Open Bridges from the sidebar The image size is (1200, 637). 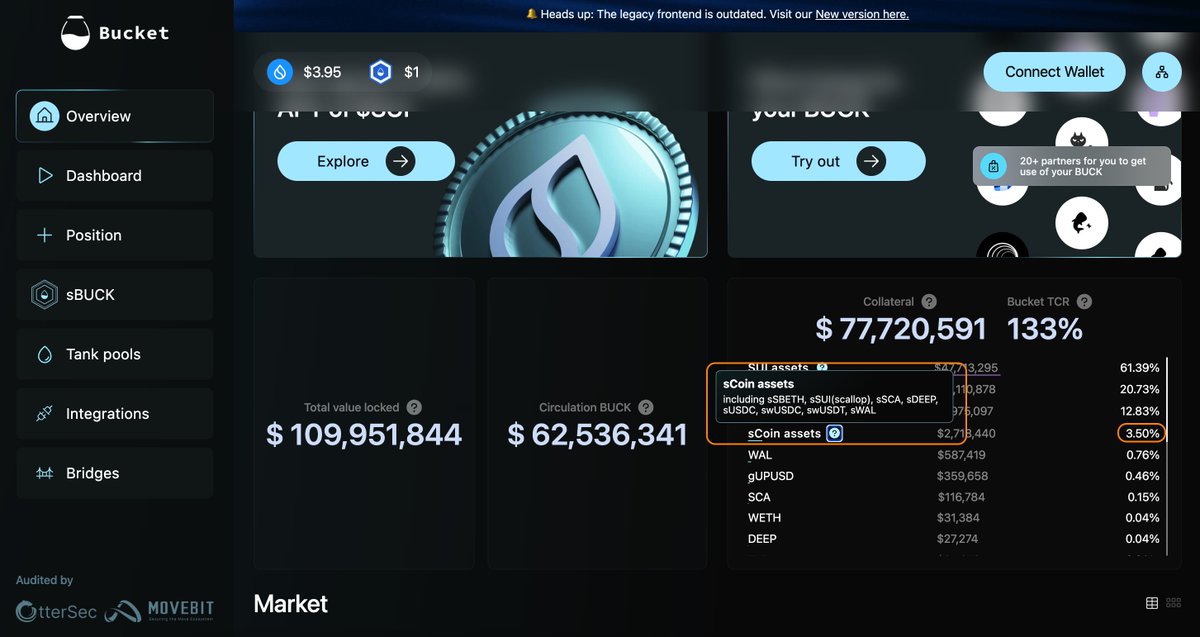coord(114,473)
